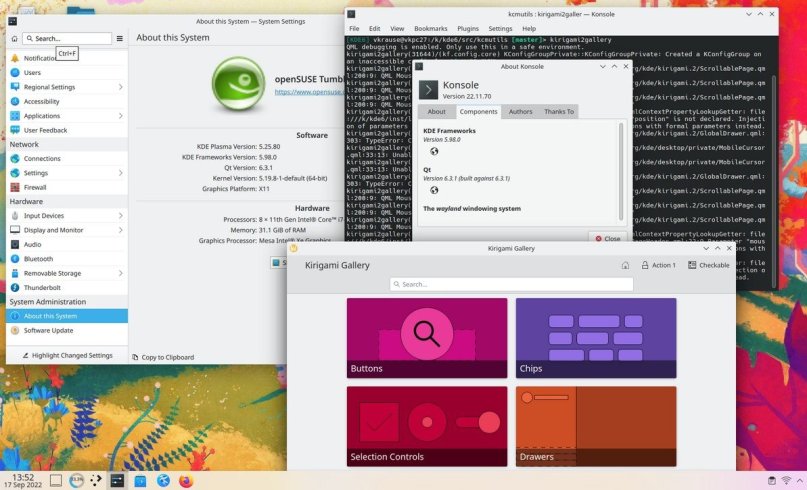The width and height of the screenshot is (807, 490).
Task: Switch to the Authors tab
Action: click(520, 111)
